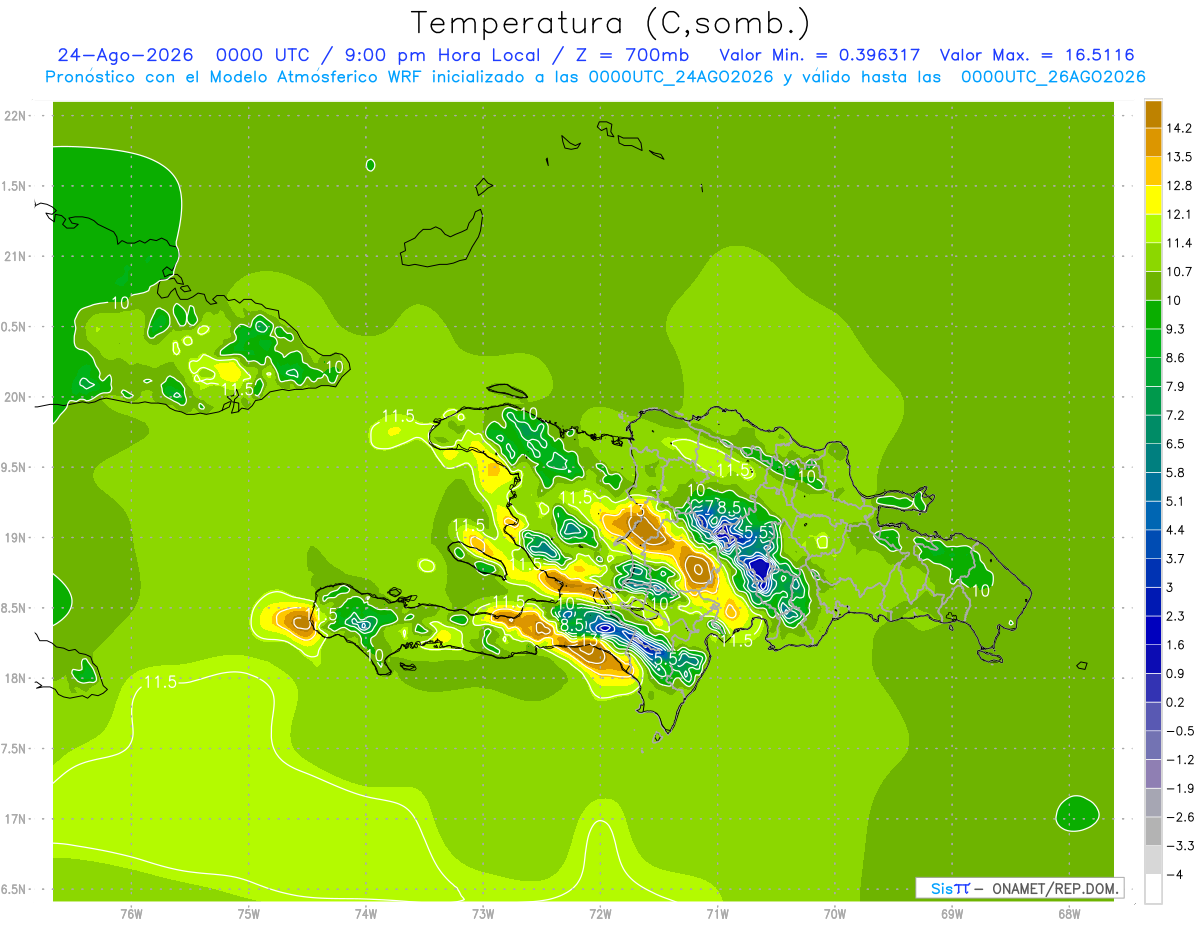
Task: Click the orange swatch between 13.5 and 14.2
Action: (x=1153, y=142)
